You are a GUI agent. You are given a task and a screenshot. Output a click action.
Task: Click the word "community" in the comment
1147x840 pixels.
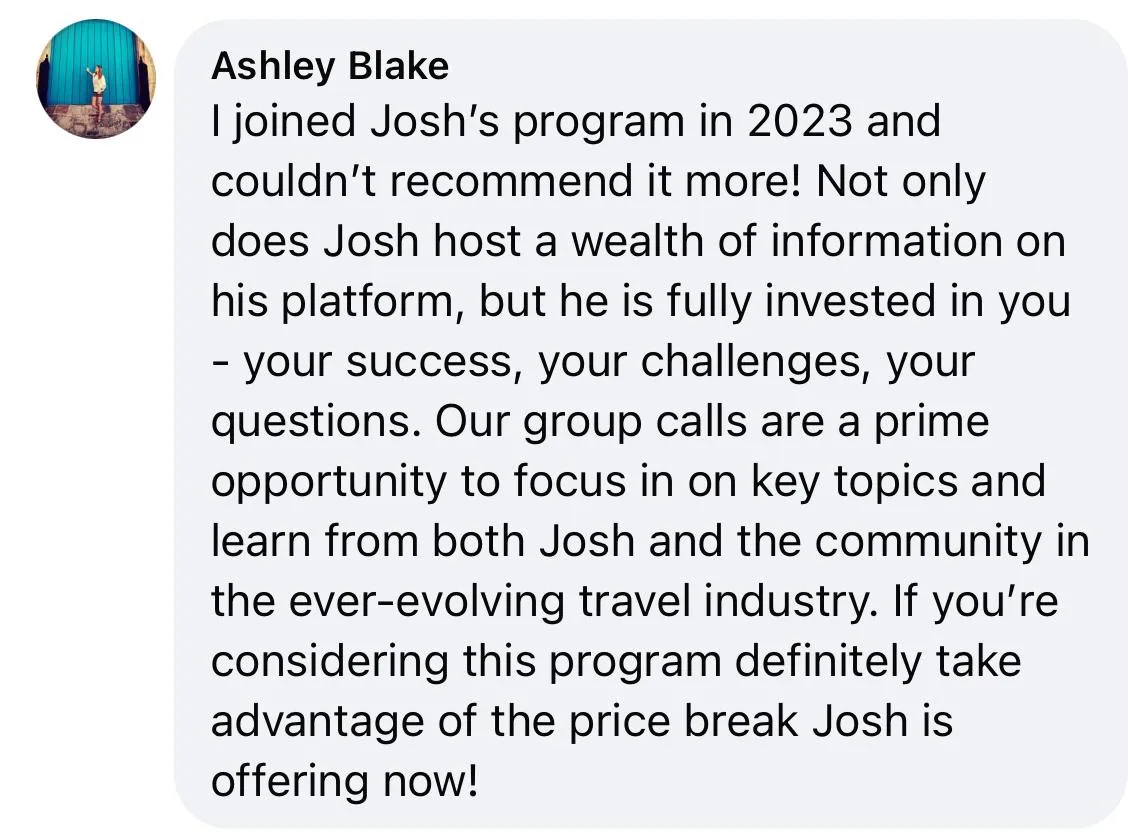point(928,542)
